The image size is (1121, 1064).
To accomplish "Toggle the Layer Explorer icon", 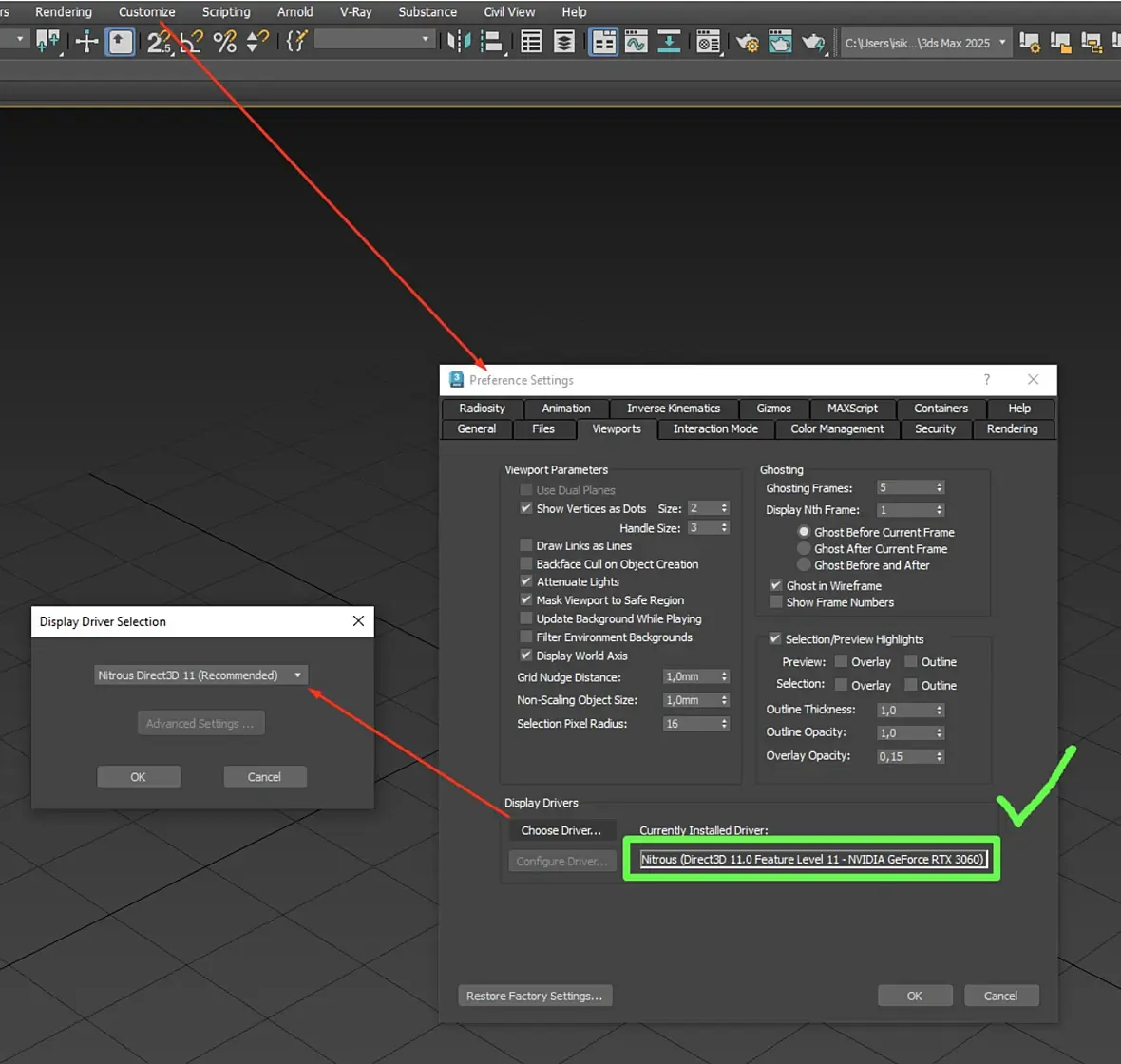I will tap(563, 42).
